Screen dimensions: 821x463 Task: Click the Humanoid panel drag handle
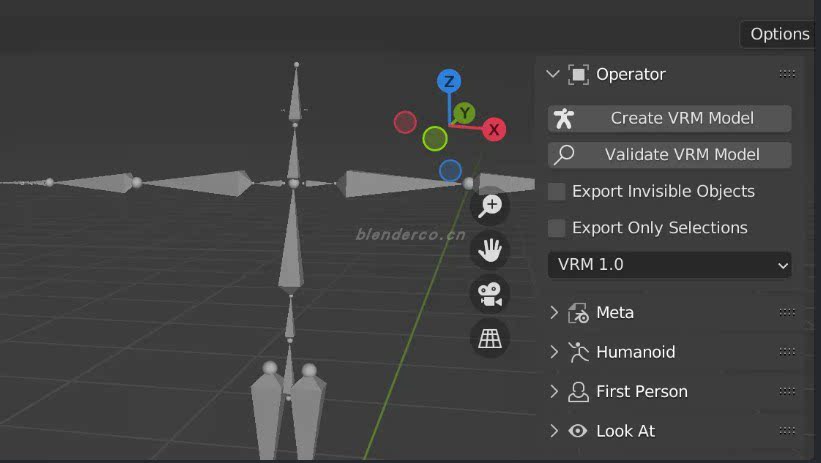coord(787,352)
